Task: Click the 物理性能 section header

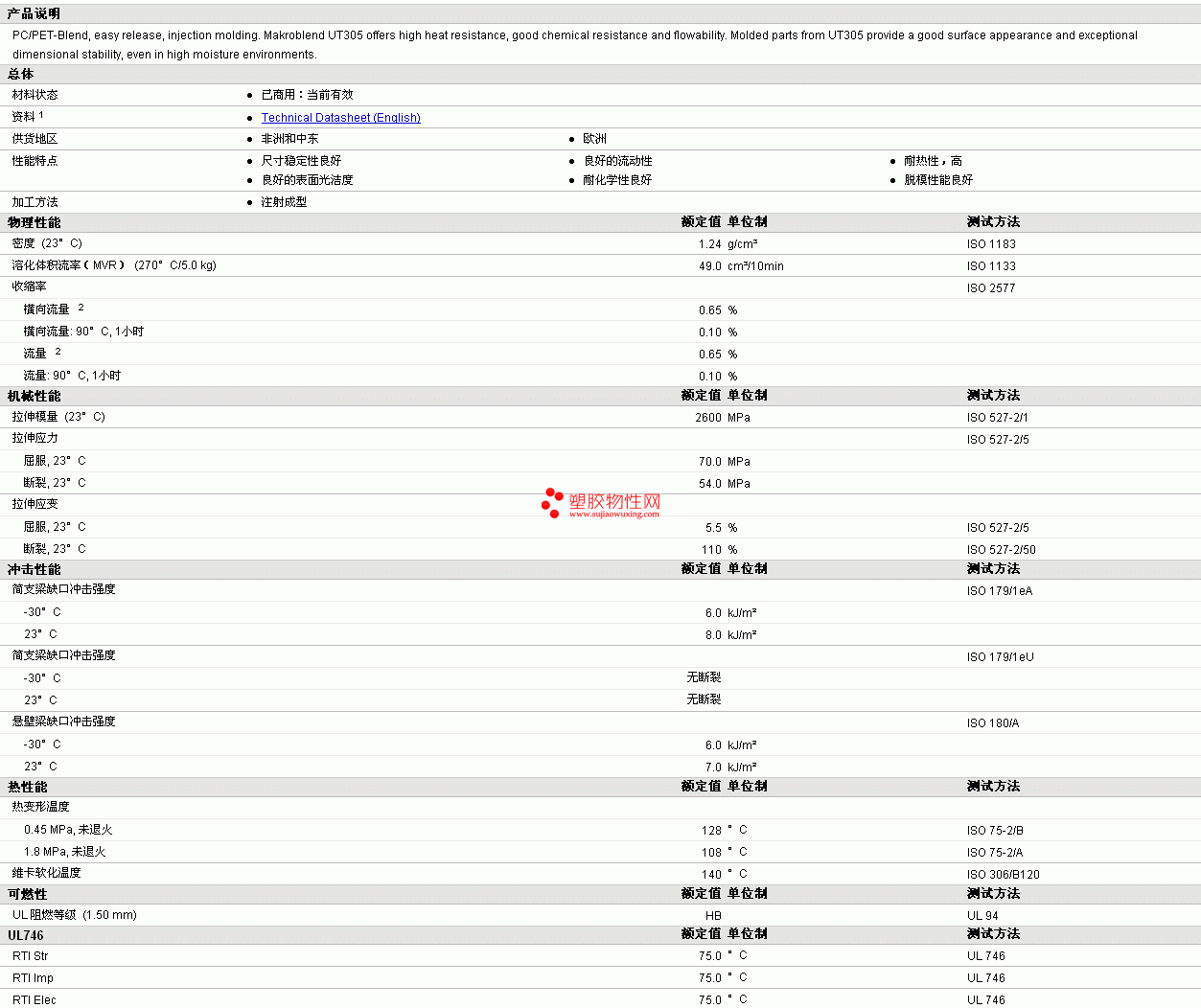Action: pyautogui.click(x=34, y=222)
